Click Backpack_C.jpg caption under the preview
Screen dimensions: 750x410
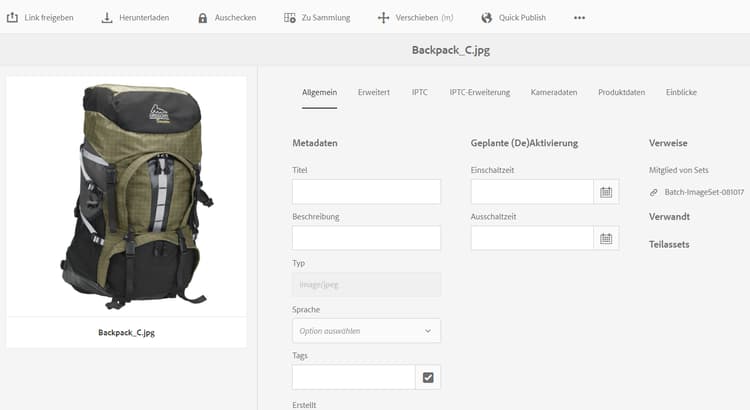pyautogui.click(x=126, y=332)
